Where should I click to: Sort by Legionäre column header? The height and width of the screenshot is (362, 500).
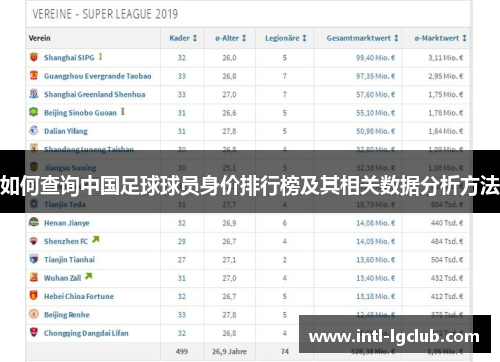tap(286, 38)
